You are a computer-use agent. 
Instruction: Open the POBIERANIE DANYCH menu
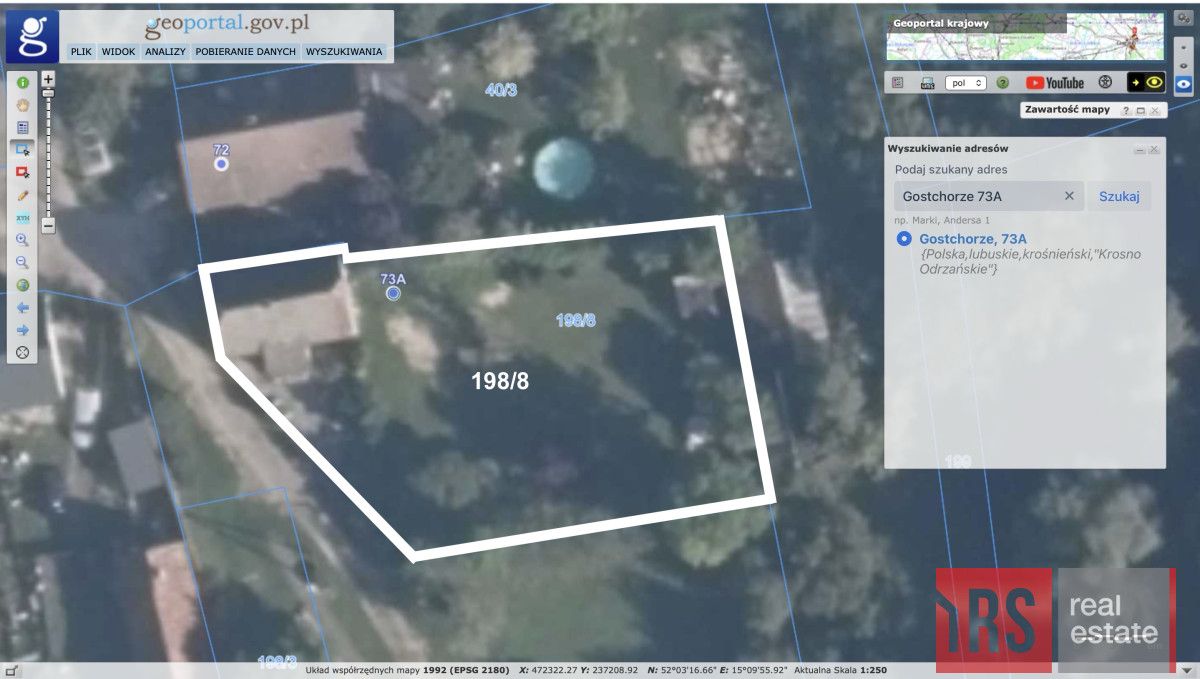coord(246,51)
